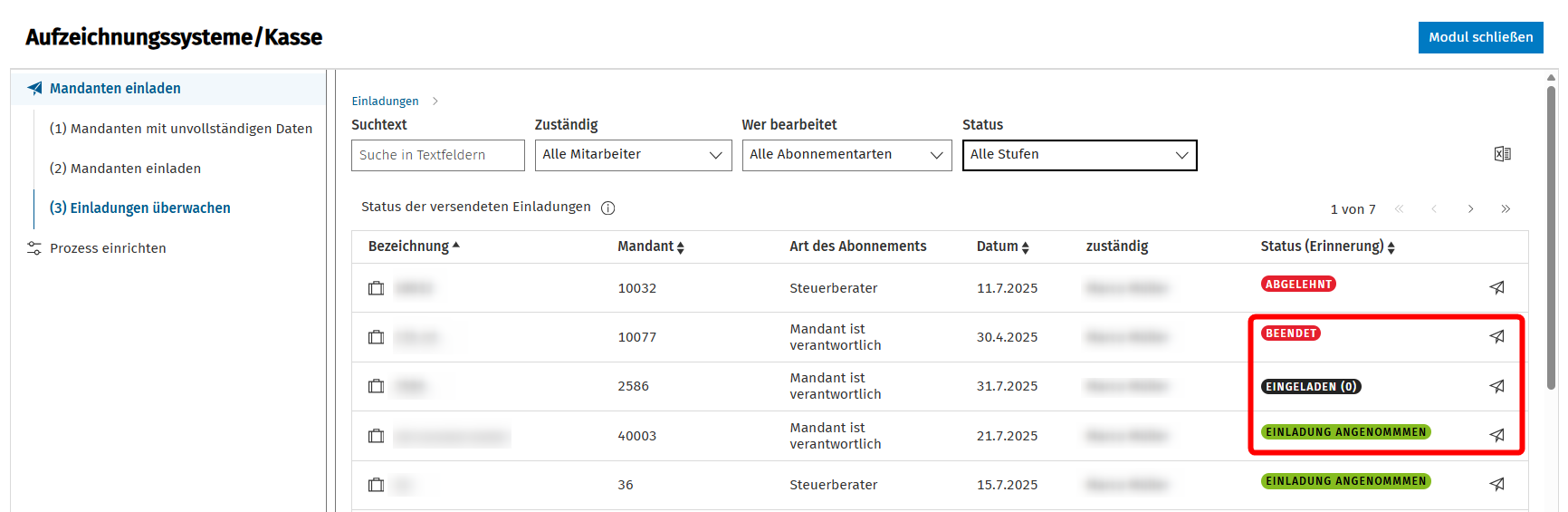Click building icon in Mandant 10077 row
1568x512 pixels.
[377, 337]
